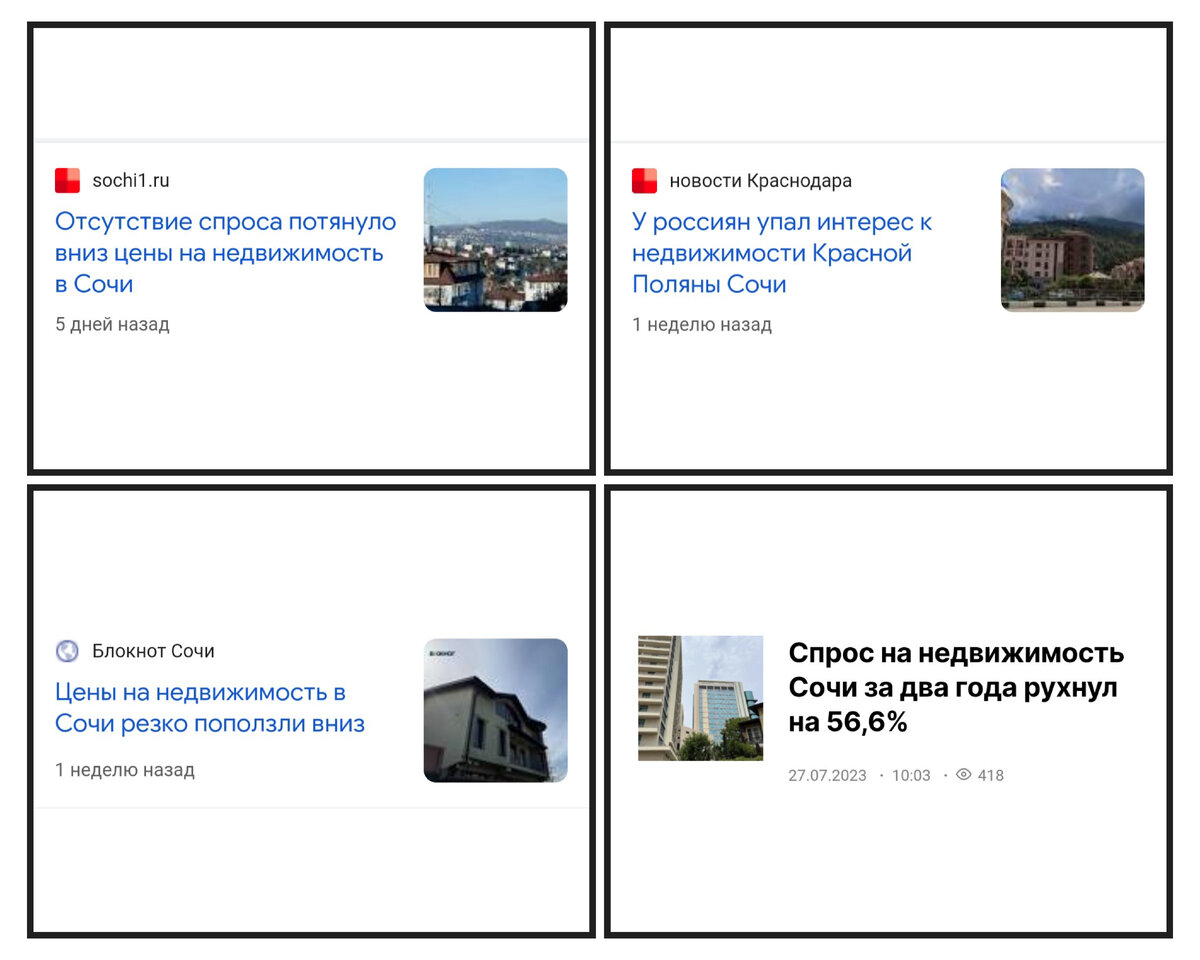The height and width of the screenshot is (960, 1200).
Task: Click the red sochi1.ru favicon icon
Action: tap(67, 181)
